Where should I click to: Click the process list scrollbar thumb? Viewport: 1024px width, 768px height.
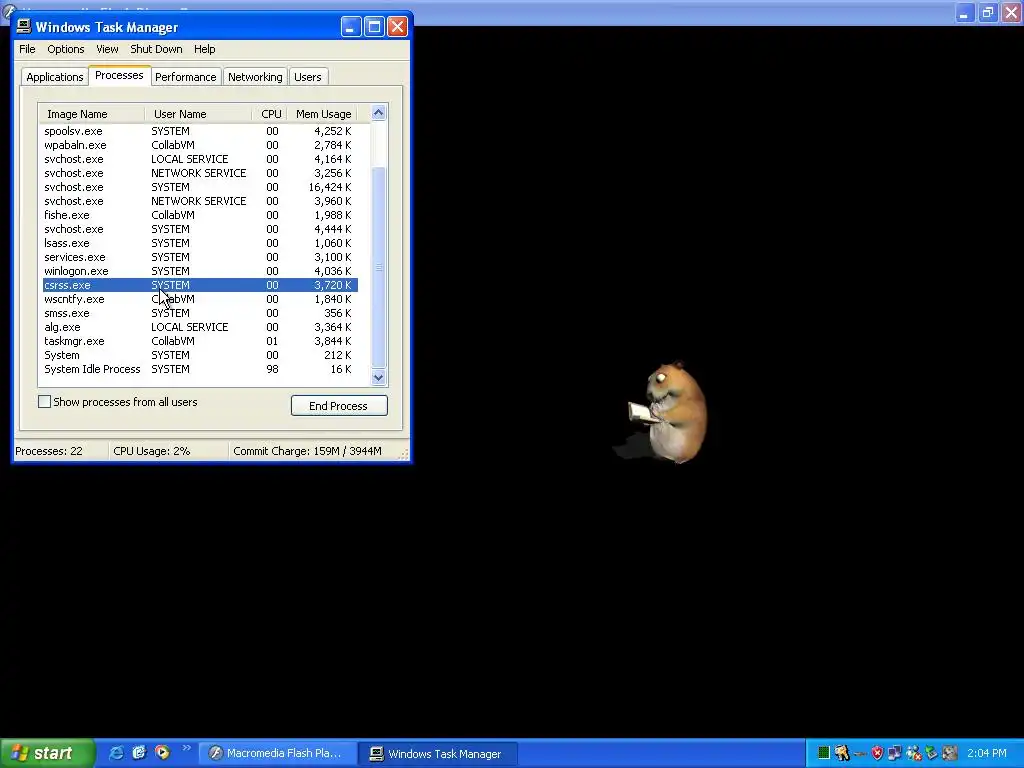379,267
